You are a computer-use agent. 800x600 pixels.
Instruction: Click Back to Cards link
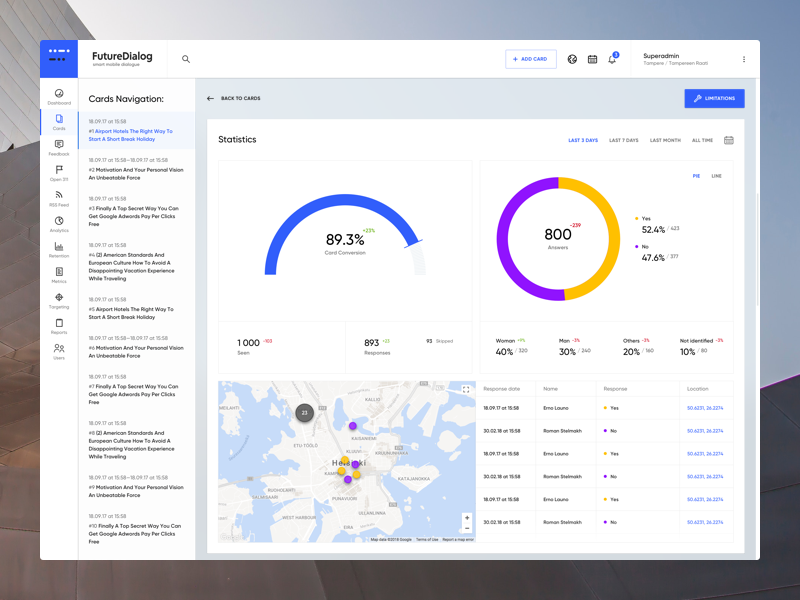click(x=240, y=98)
